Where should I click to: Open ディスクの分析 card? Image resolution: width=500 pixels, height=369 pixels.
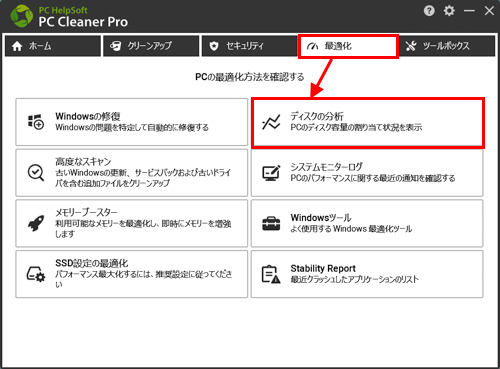(x=367, y=123)
